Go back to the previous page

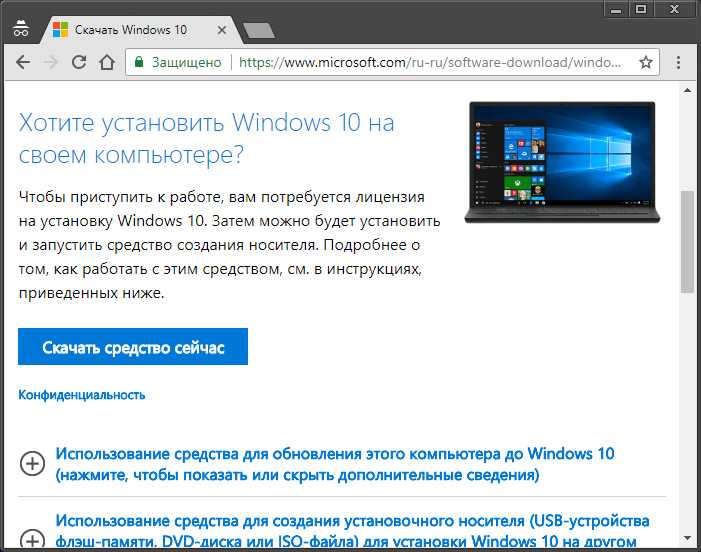click(23, 62)
